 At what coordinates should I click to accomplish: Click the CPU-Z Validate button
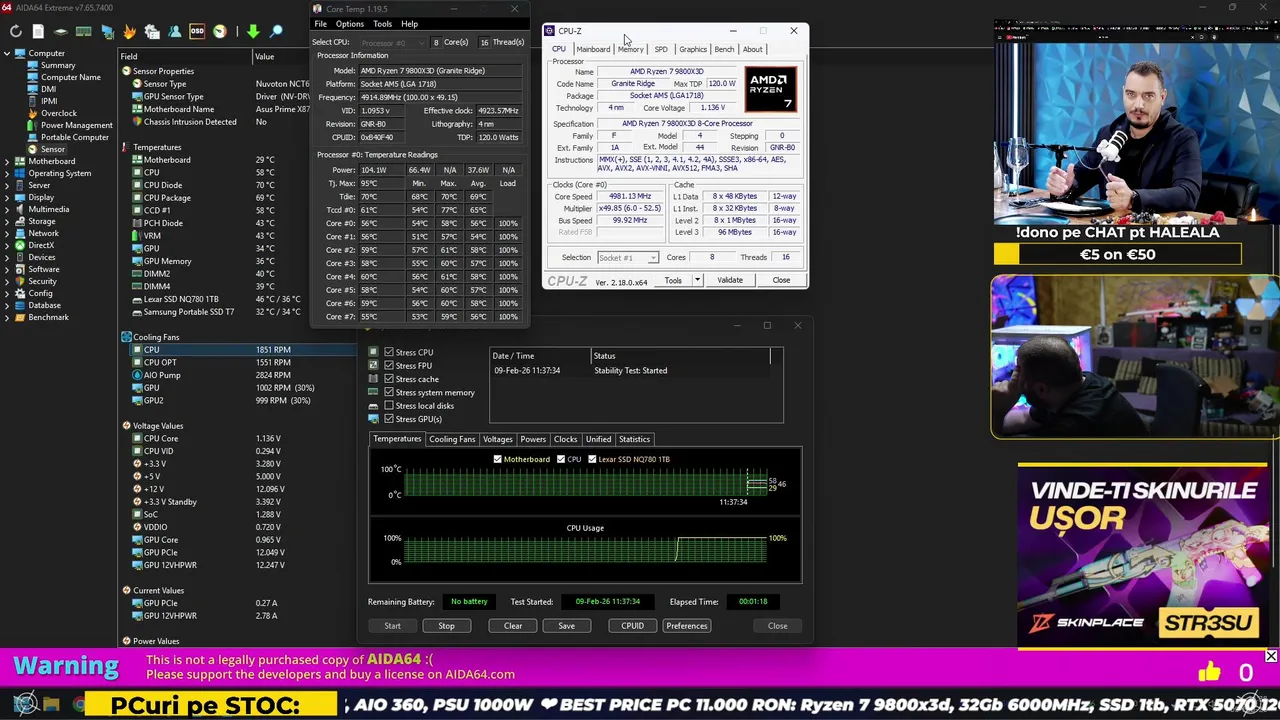(x=730, y=280)
